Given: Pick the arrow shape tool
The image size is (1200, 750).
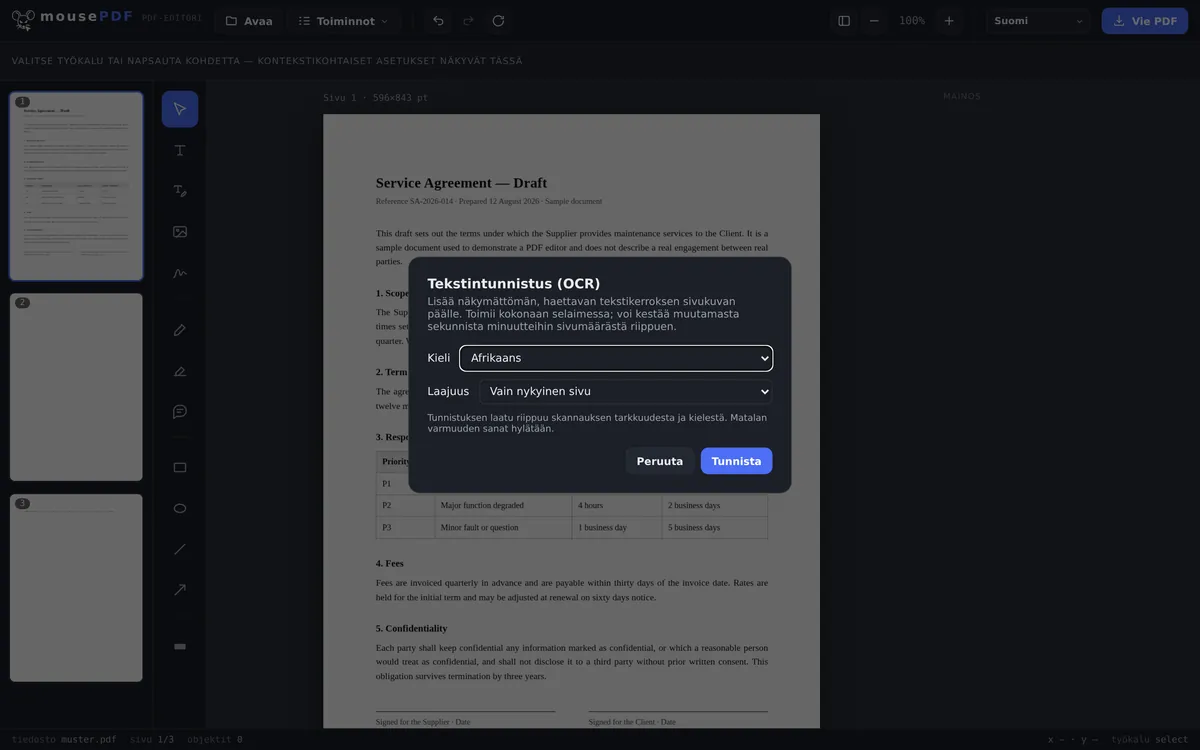Looking at the screenshot, I should [180, 590].
